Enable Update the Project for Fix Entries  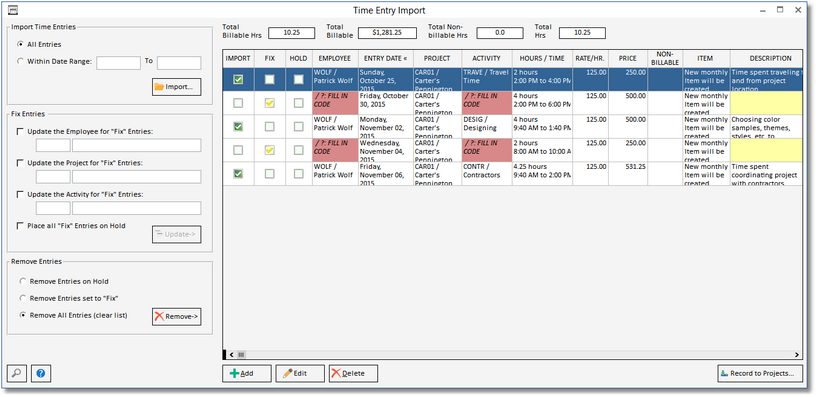pos(20,163)
